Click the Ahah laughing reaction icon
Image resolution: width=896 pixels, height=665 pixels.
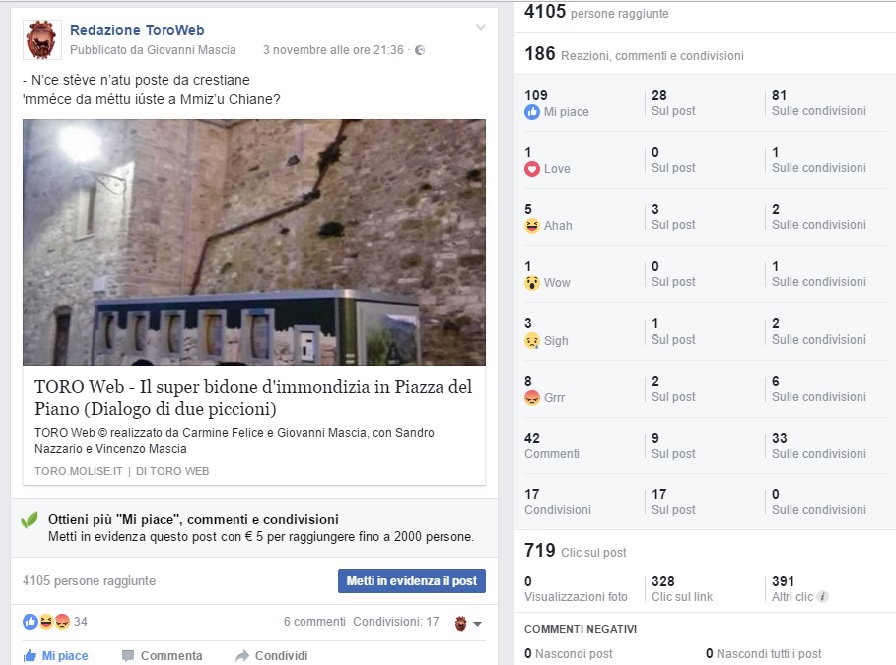coord(531,226)
